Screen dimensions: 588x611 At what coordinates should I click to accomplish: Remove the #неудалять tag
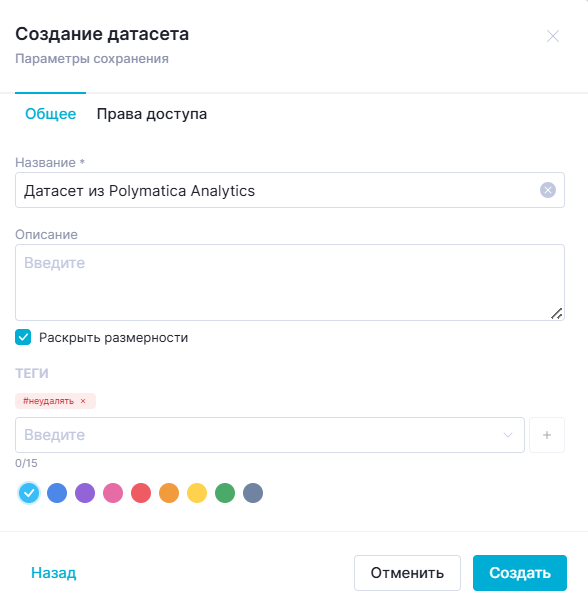(x=83, y=401)
